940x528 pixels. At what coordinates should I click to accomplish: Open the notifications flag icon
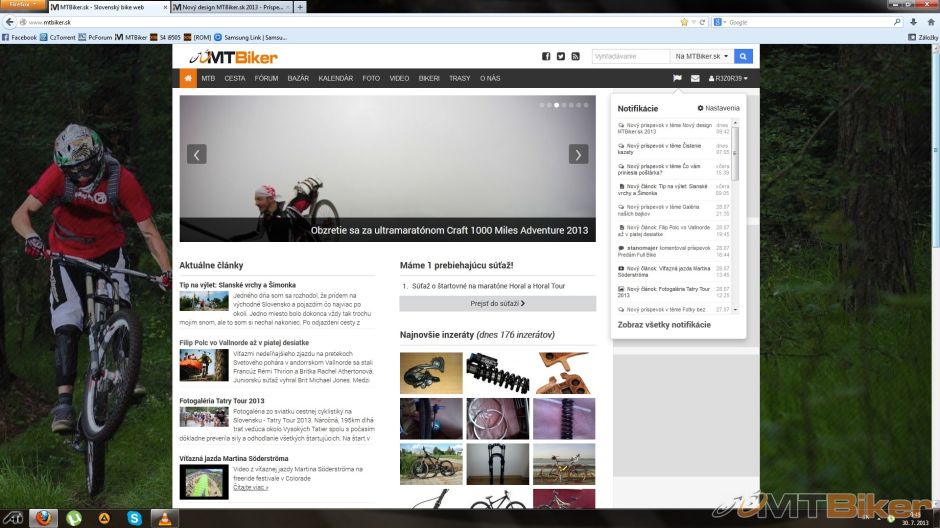click(677, 78)
